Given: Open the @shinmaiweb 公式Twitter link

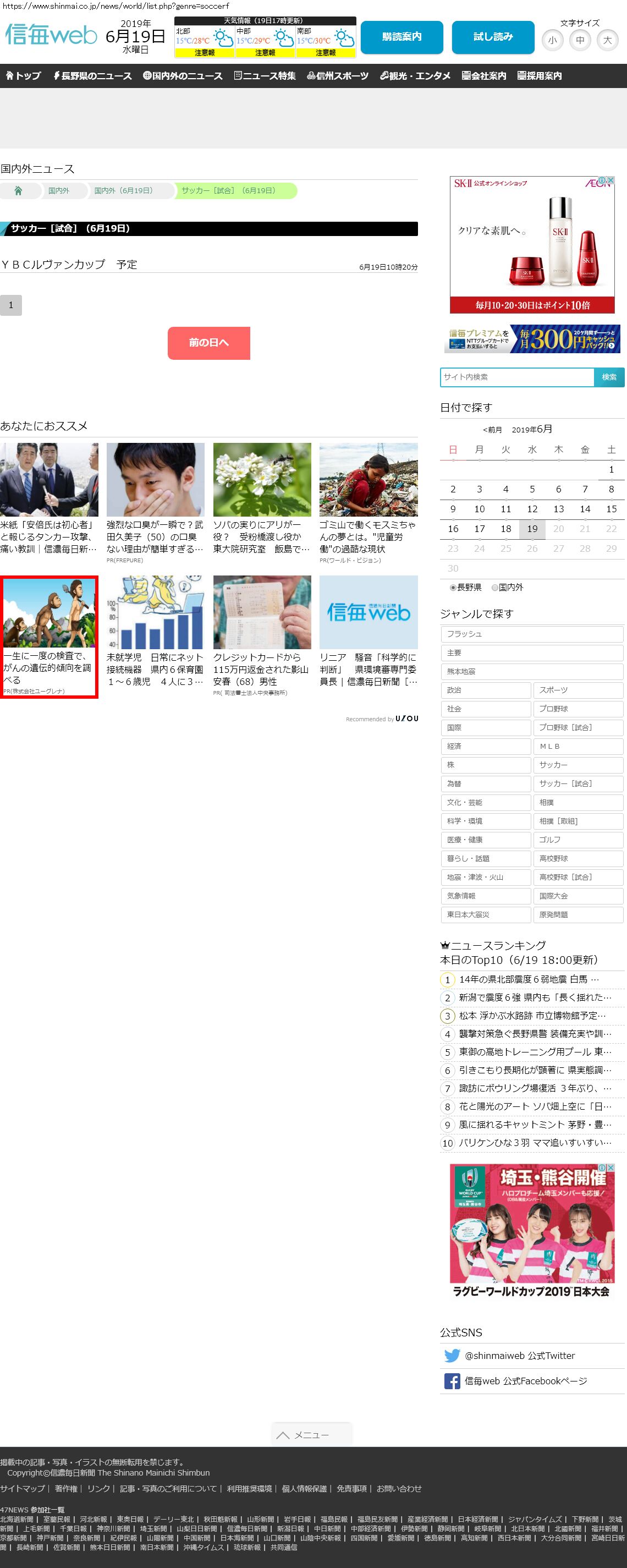Looking at the screenshot, I should [x=519, y=1356].
